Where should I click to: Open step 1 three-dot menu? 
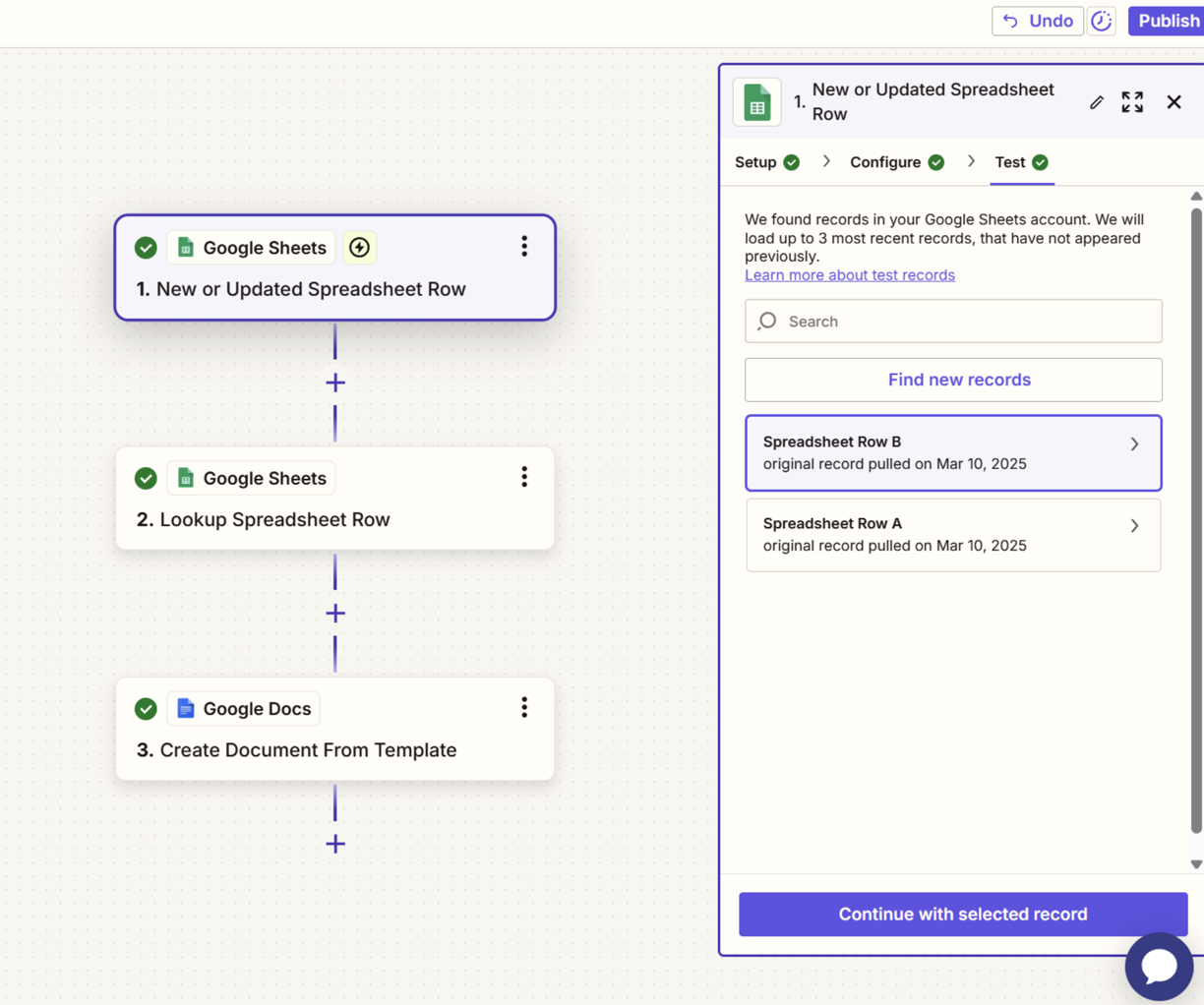point(524,247)
